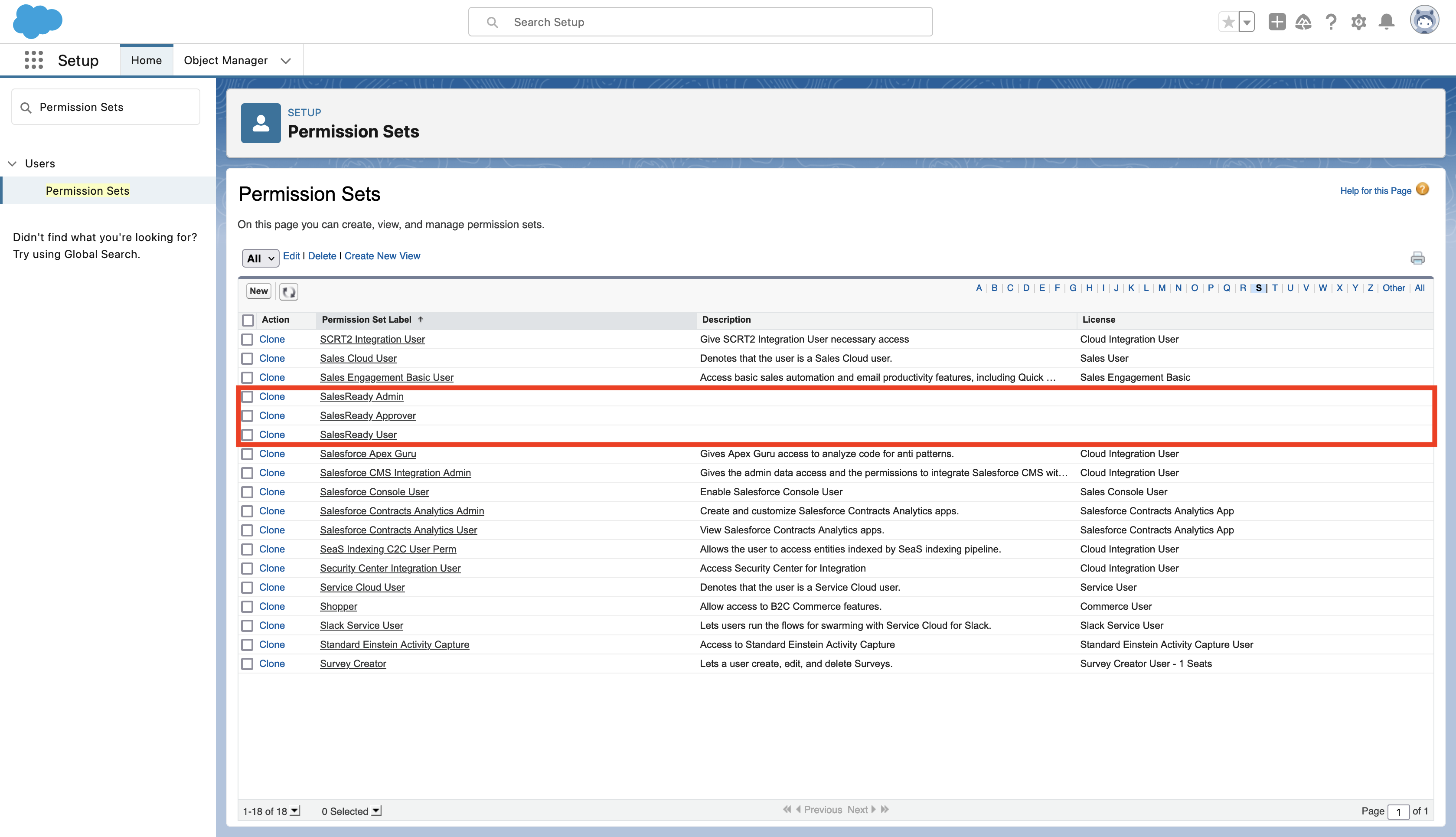Viewport: 1456px width, 837px height.
Task: Check the Shopper row checkbox
Action: pyautogui.click(x=247, y=606)
